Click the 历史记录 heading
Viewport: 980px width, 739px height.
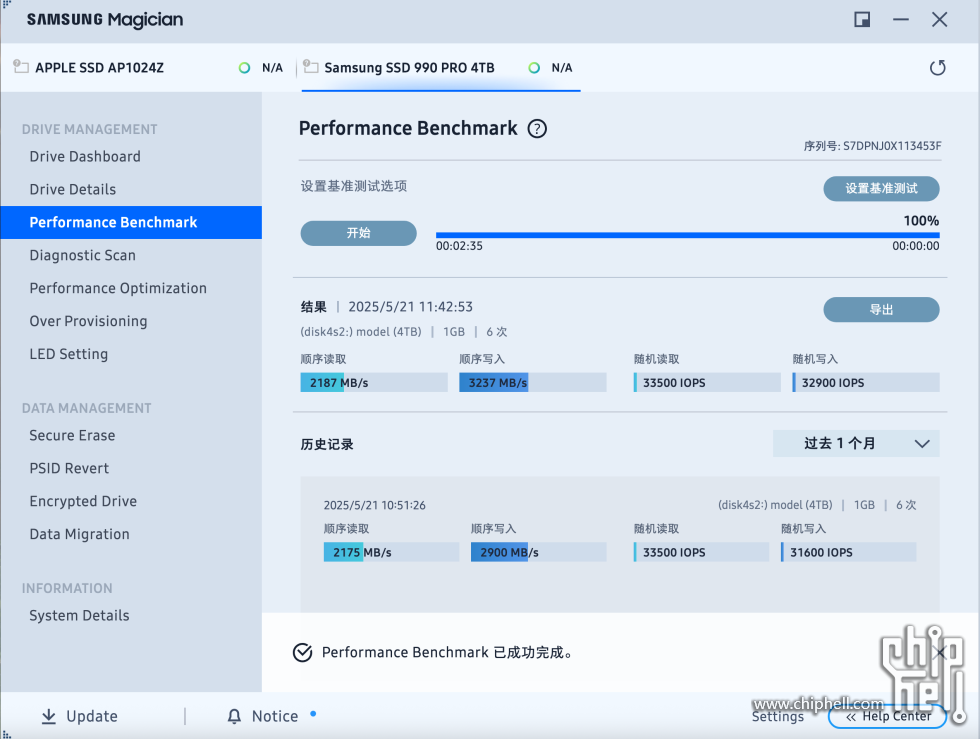[327, 445]
